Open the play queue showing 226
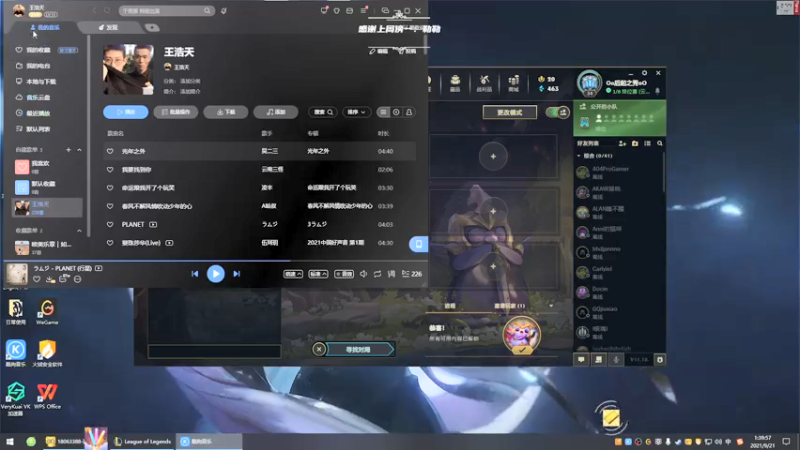Viewport: 800px width, 450px height. [412, 274]
